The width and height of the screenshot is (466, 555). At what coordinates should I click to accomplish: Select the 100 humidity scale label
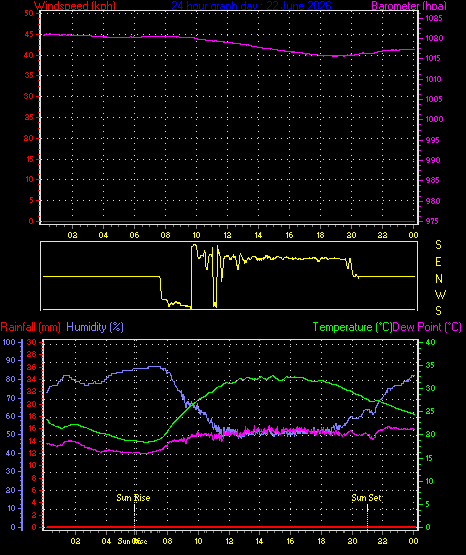pyautogui.click(x=9, y=342)
